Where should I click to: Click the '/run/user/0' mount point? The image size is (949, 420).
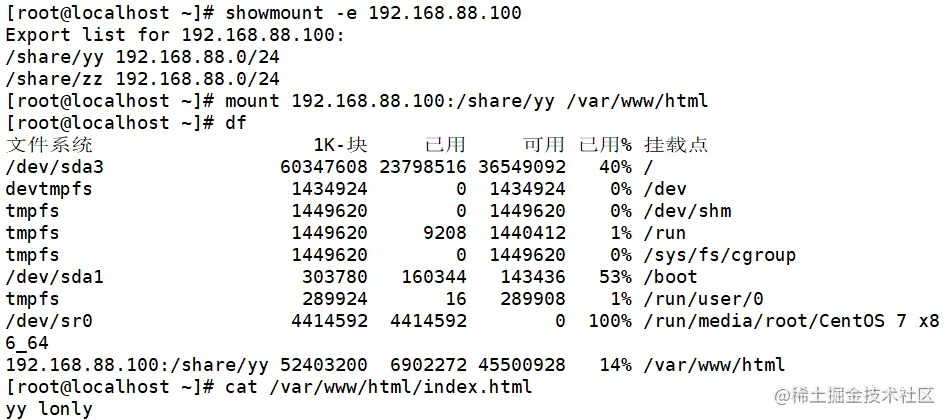[x=703, y=299]
